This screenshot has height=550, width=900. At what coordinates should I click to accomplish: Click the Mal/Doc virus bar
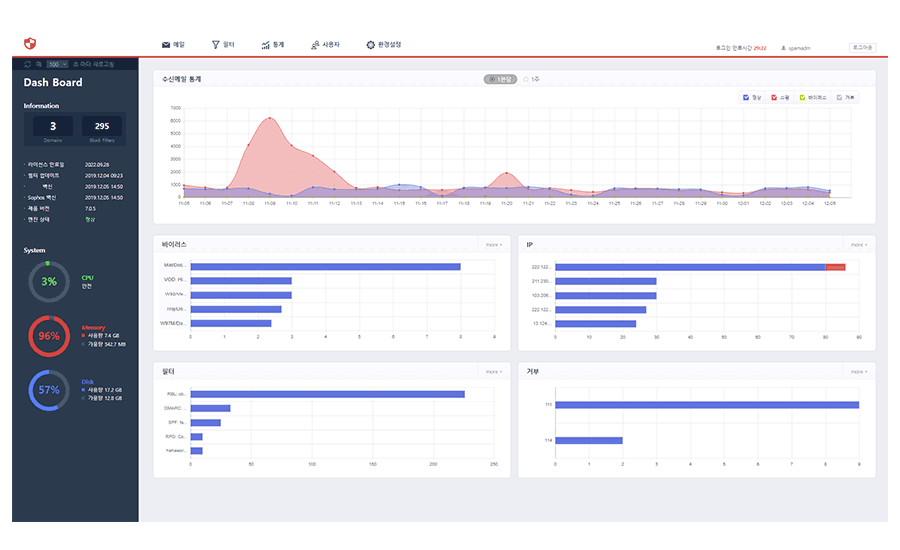325,266
